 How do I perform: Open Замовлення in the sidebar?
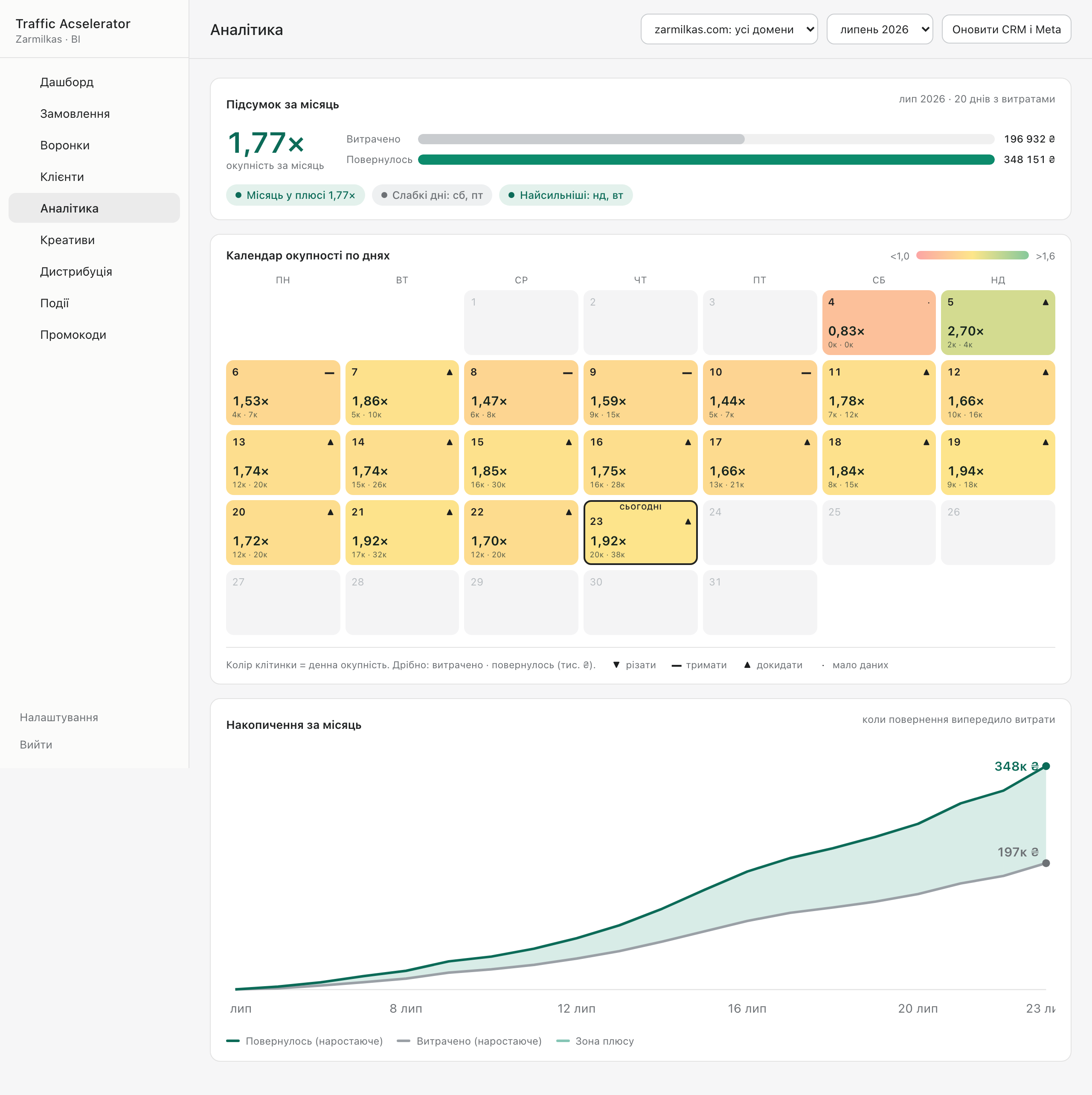[75, 114]
